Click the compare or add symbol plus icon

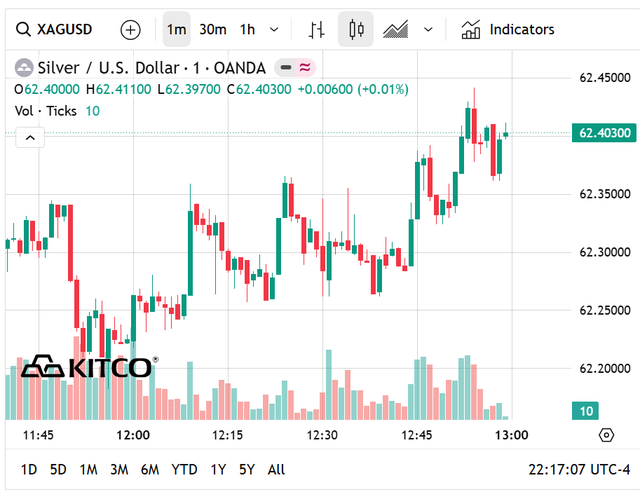click(x=131, y=30)
